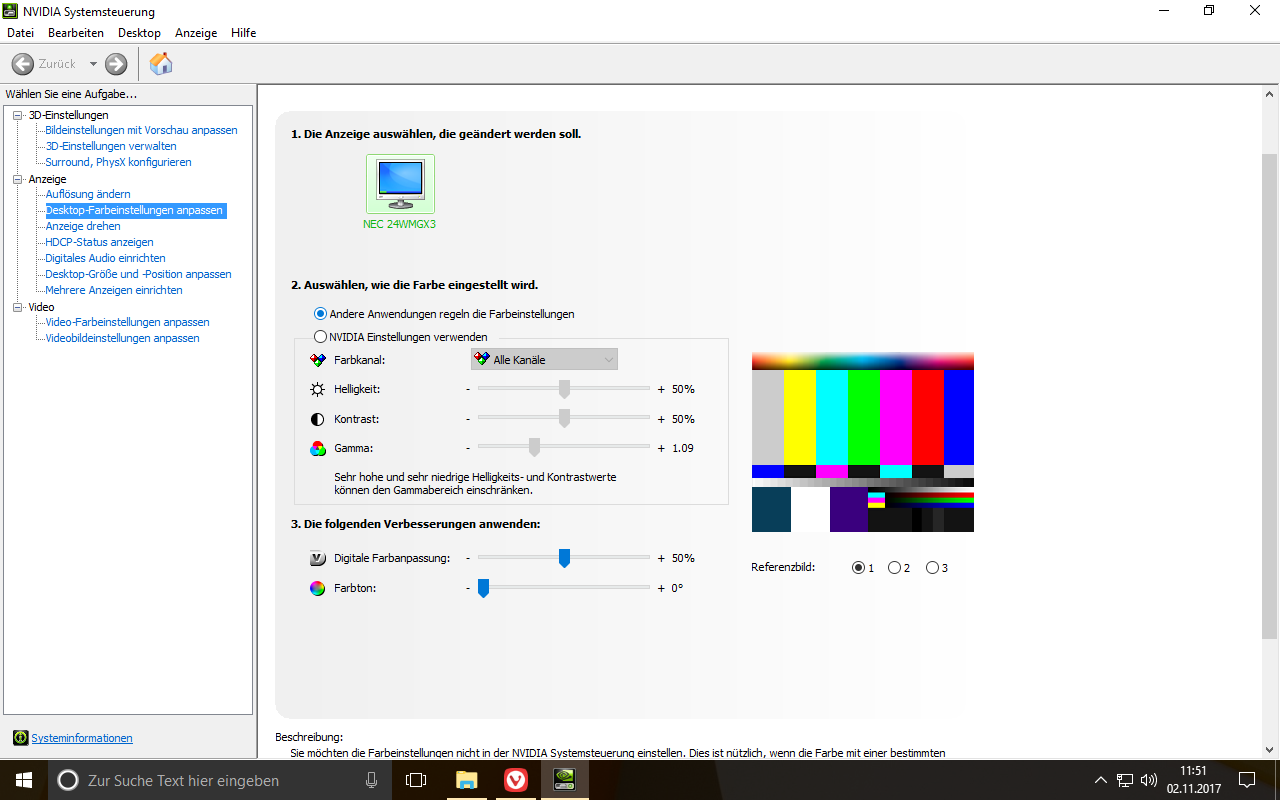The image size is (1280, 800).
Task: Open the Action Center notification icon
Action: 1247,780
